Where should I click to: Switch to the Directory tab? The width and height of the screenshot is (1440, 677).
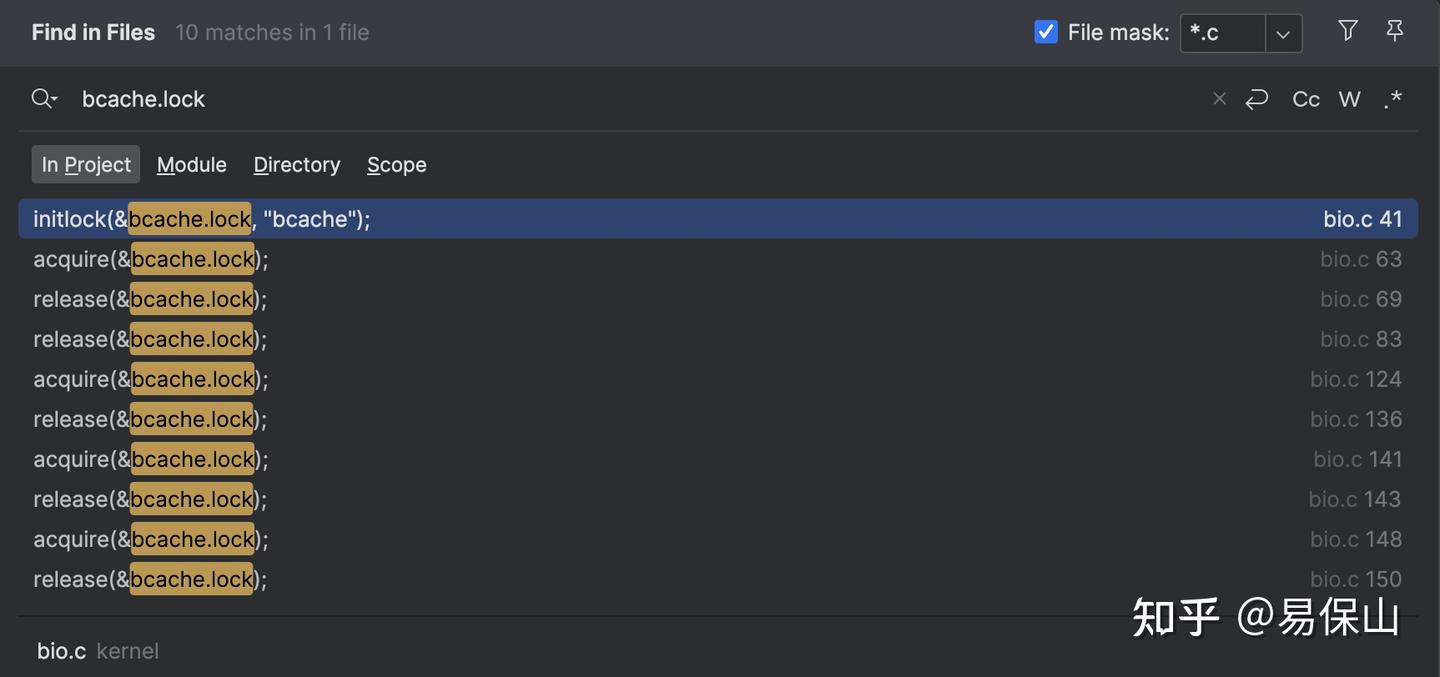297,164
